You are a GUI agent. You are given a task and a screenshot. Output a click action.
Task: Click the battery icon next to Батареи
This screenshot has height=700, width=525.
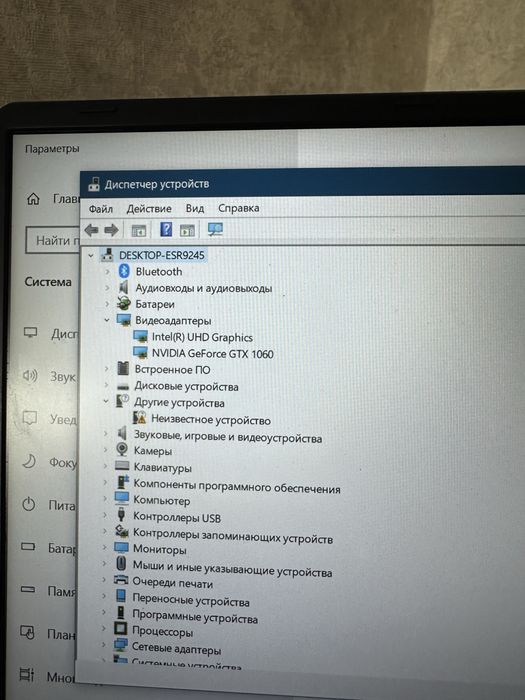point(123,304)
